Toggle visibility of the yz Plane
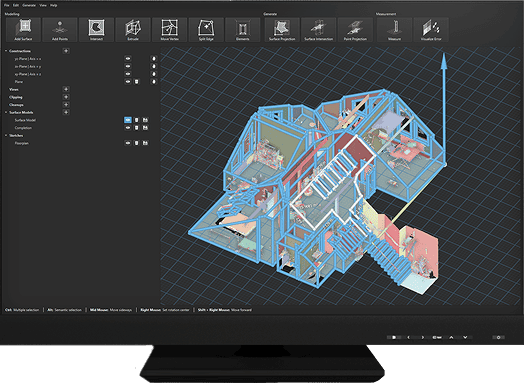Screen dimensions: 524x383 point(128,58)
